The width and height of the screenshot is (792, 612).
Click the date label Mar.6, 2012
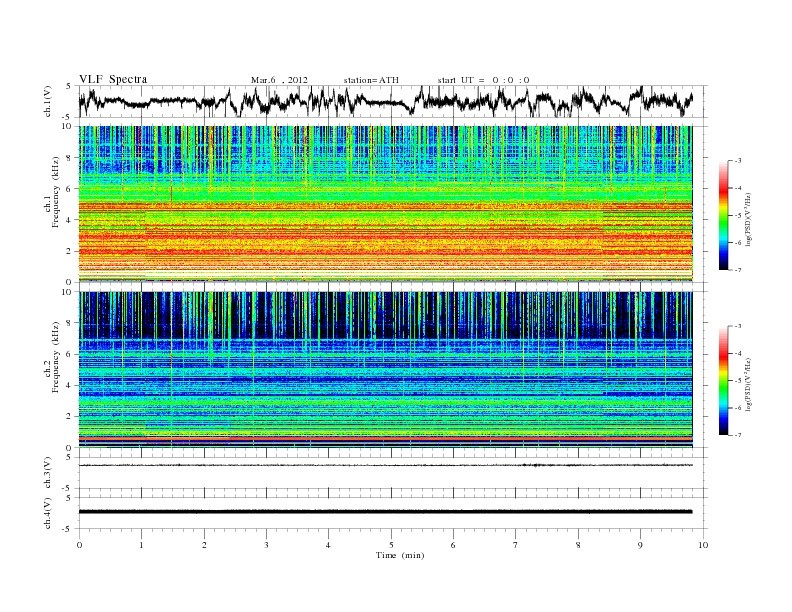pos(279,80)
